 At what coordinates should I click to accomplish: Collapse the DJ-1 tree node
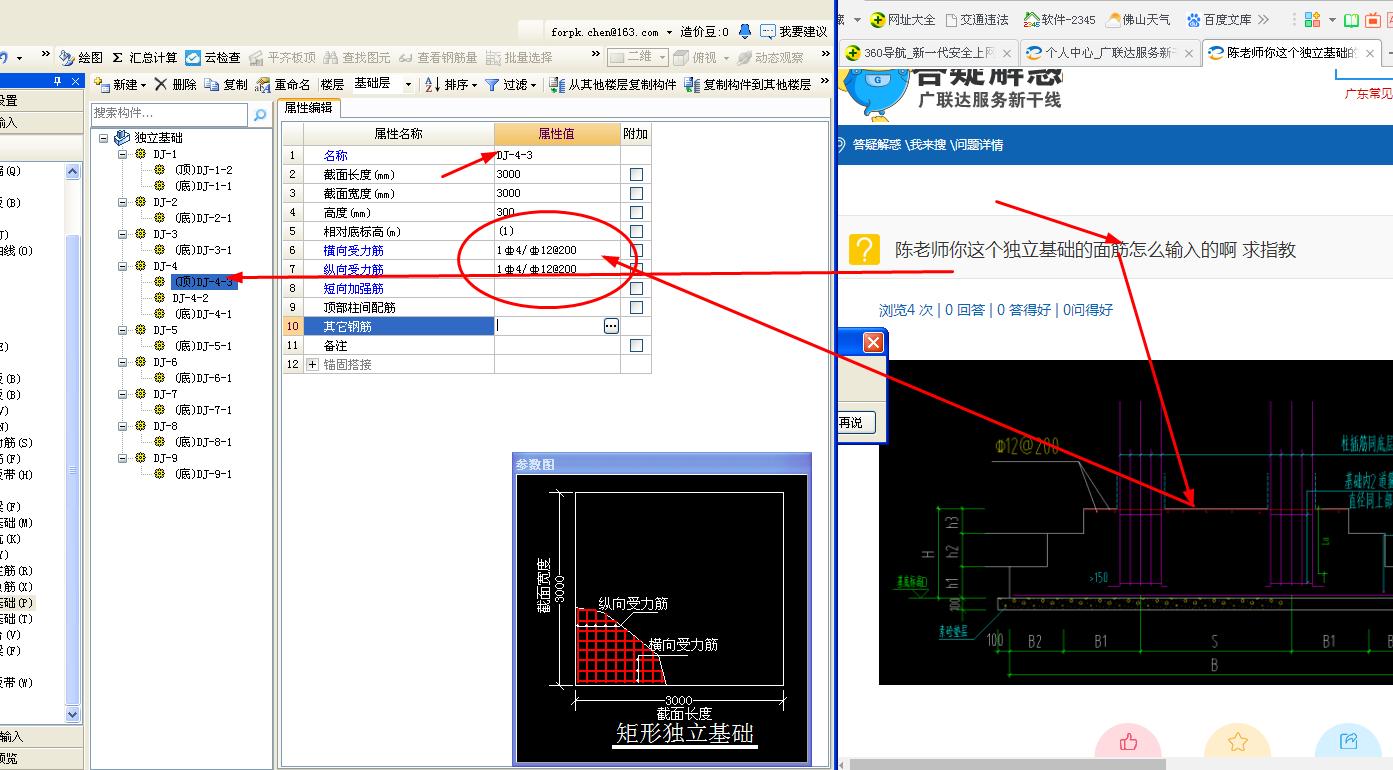tap(123, 154)
